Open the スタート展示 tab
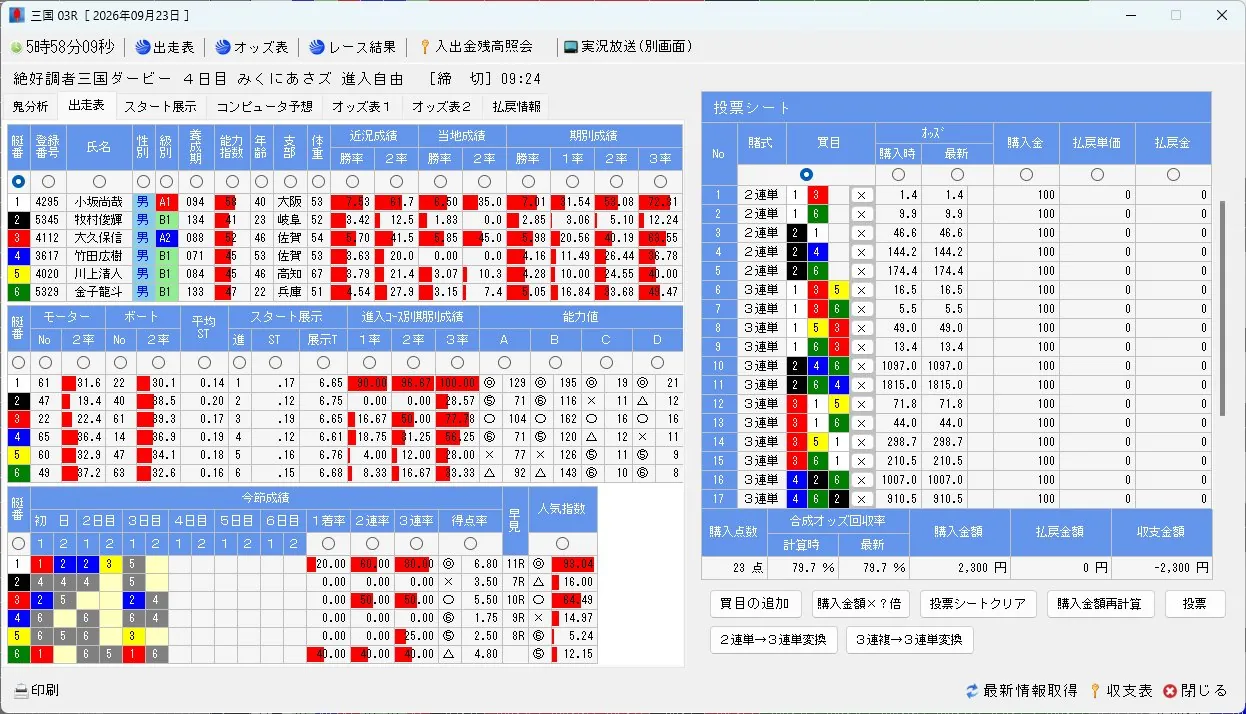Viewport: 1246px width, 714px height. point(160,106)
